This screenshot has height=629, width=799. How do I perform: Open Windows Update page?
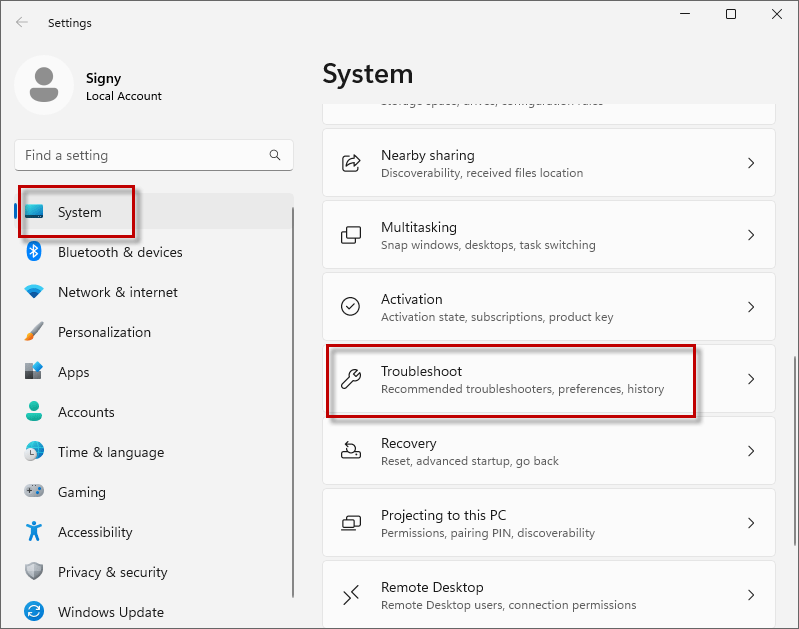(153, 612)
